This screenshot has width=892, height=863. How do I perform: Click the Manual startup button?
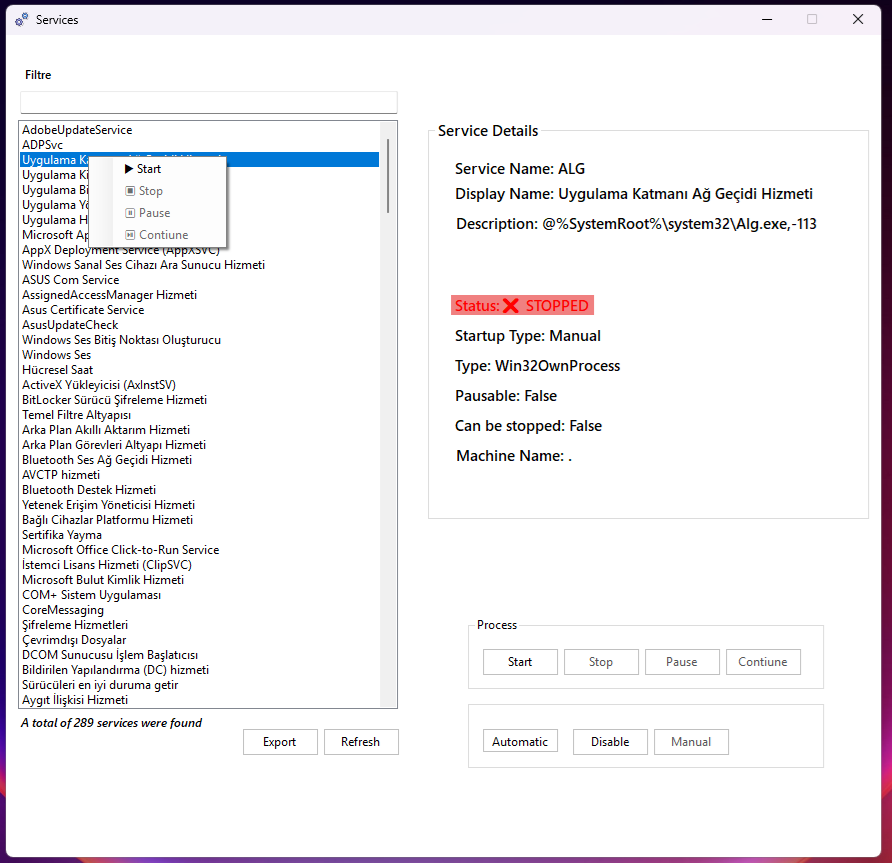(x=691, y=742)
